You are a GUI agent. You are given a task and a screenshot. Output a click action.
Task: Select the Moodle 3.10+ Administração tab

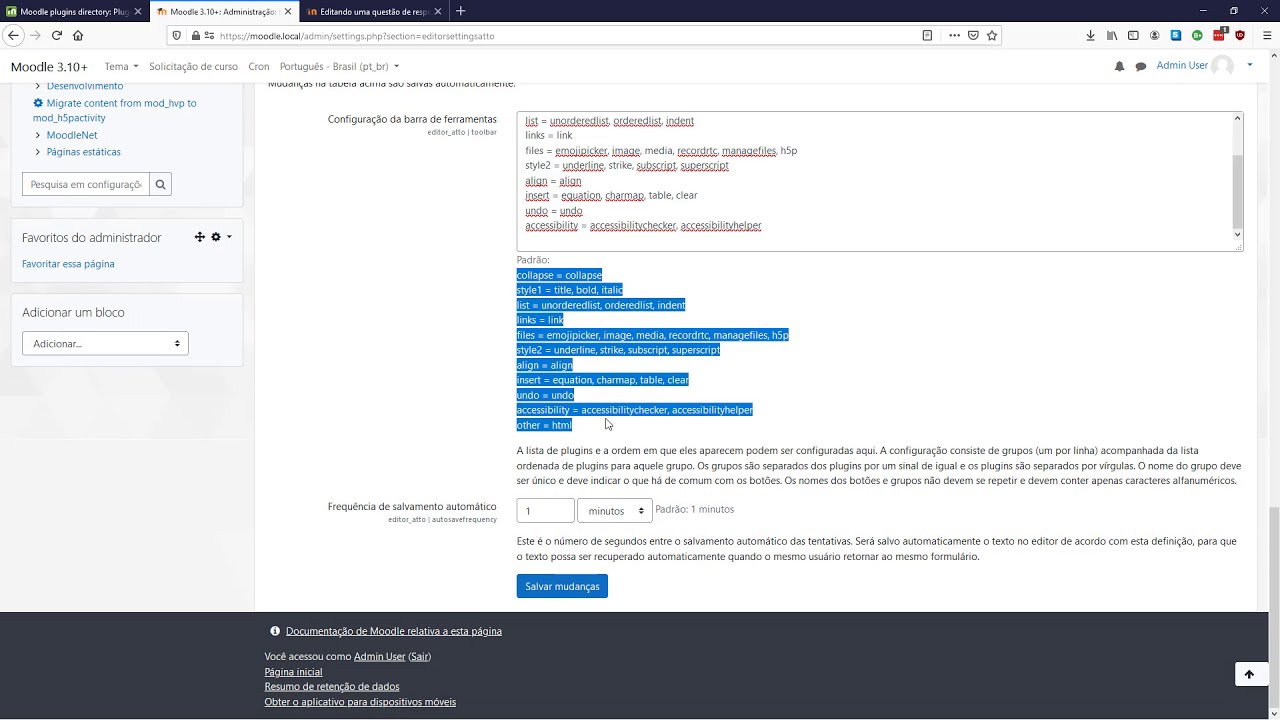point(224,12)
